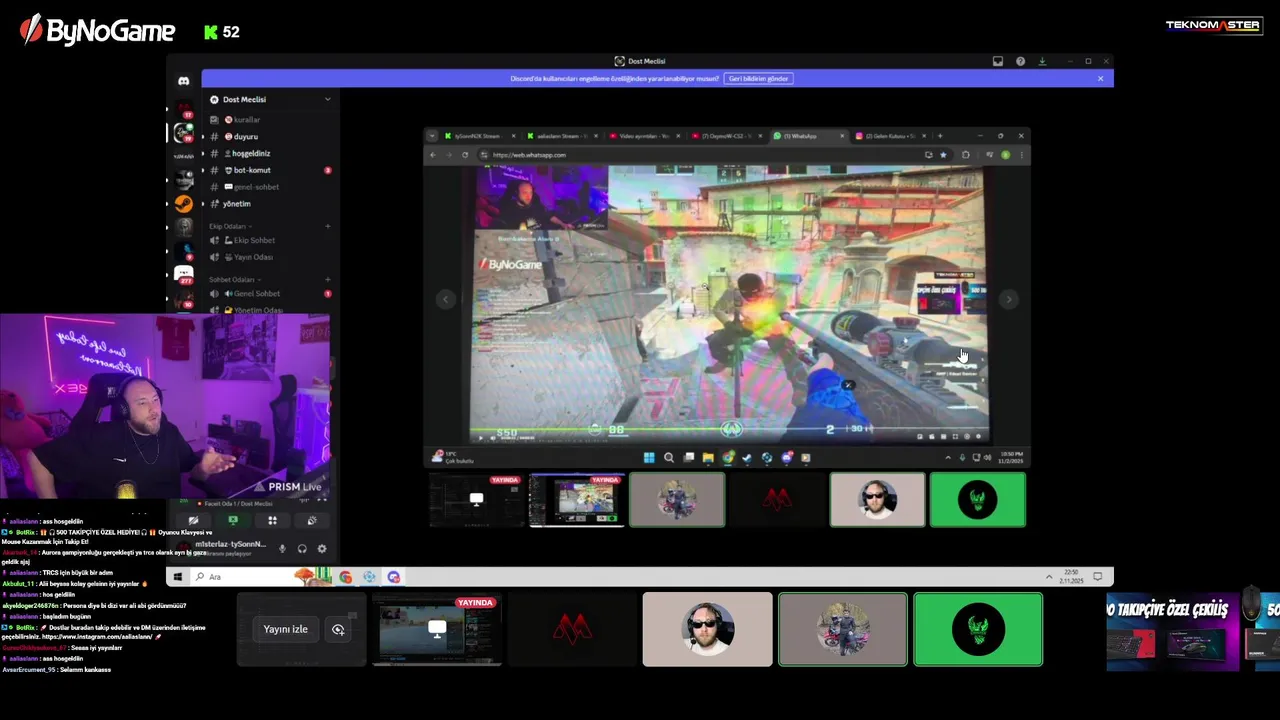Dismiss the Discord purple banner
The height and width of the screenshot is (720, 1280).
[x=1100, y=78]
